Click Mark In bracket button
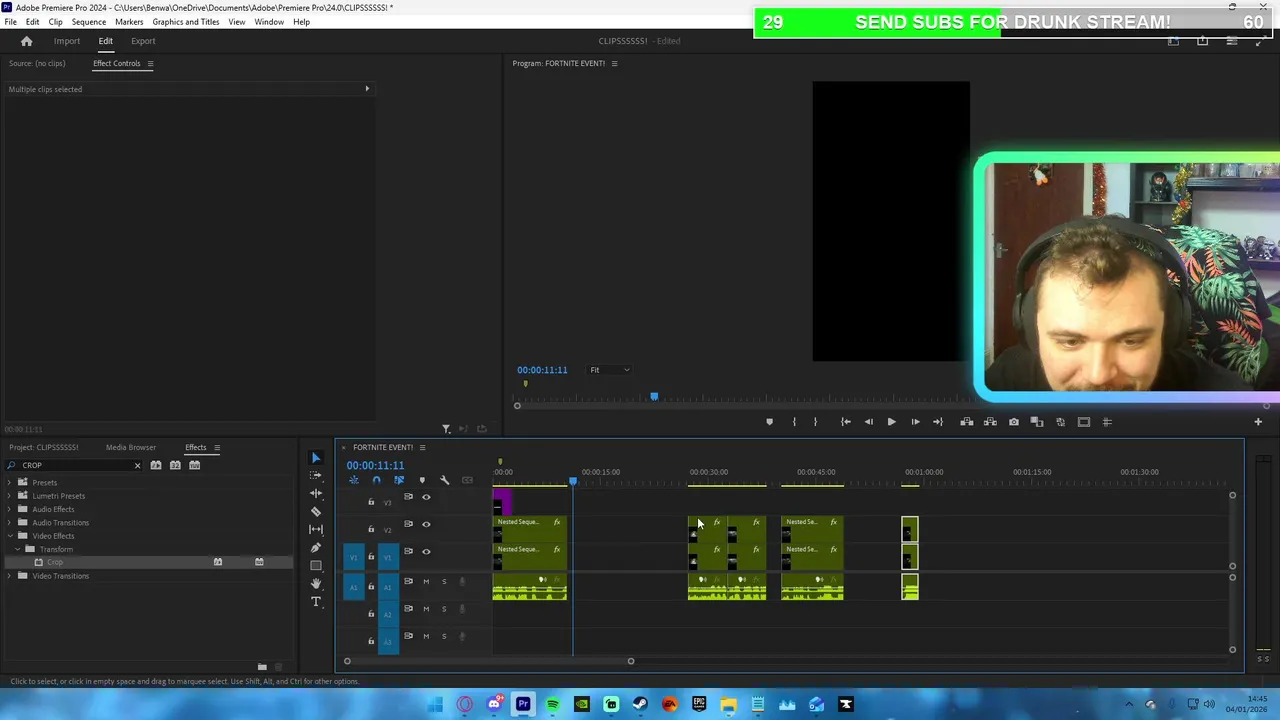The width and height of the screenshot is (1280, 720). (x=794, y=422)
